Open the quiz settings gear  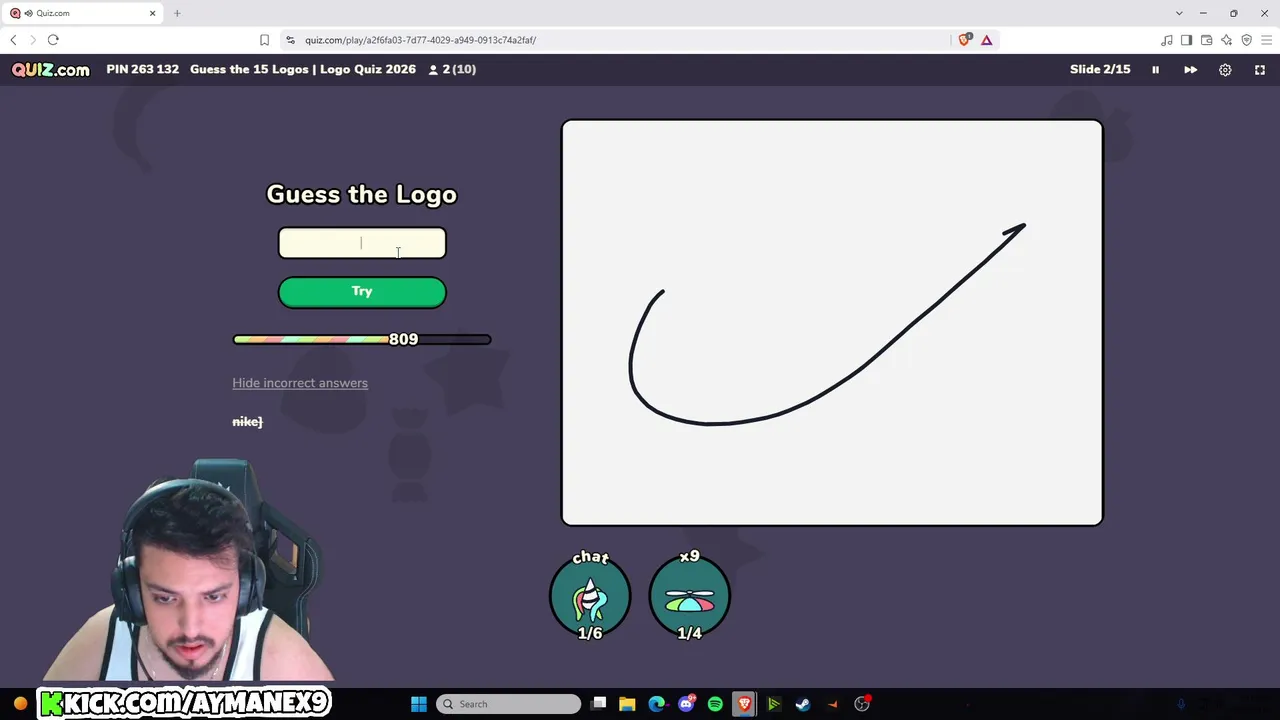coord(1225,70)
